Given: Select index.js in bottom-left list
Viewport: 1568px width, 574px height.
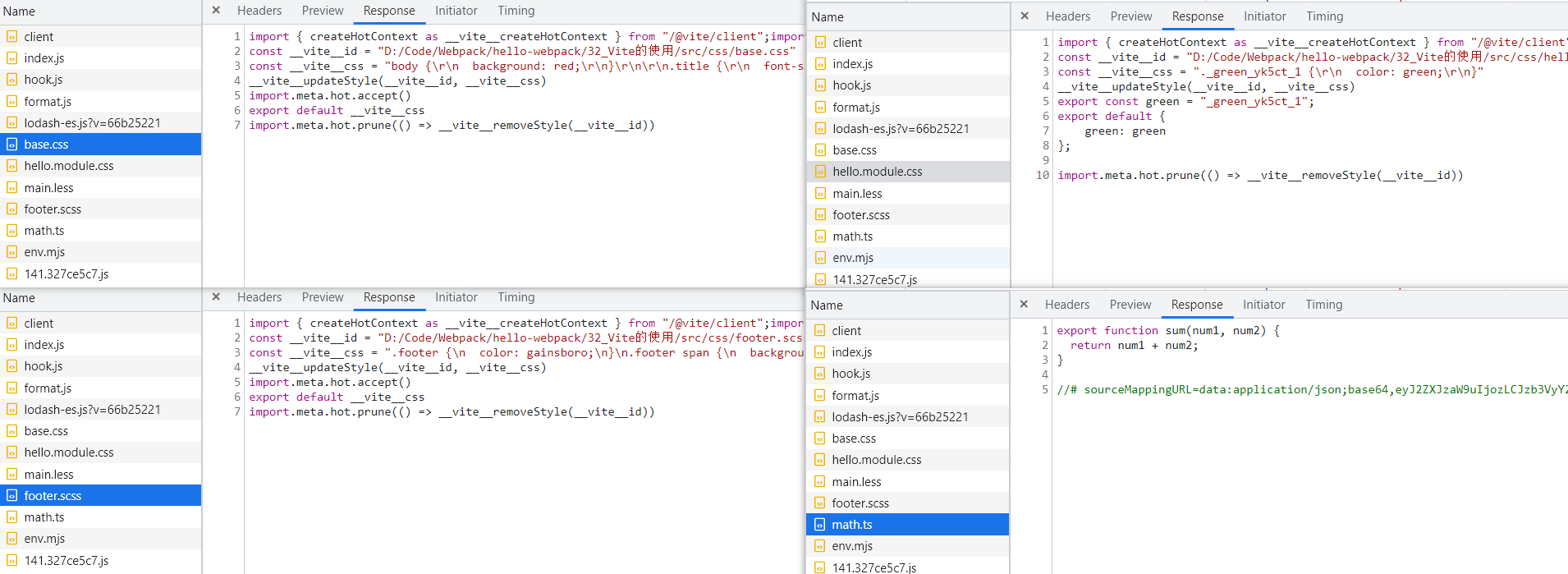Looking at the screenshot, I should pyautogui.click(x=100, y=345).
